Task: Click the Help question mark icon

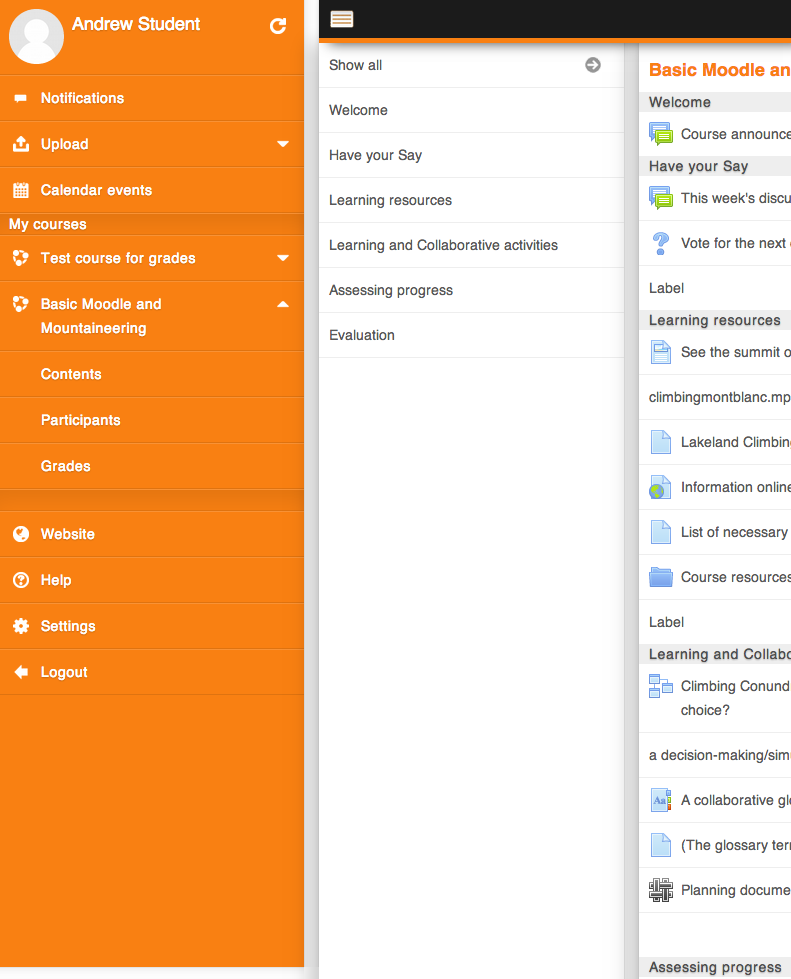Action: (x=21, y=580)
